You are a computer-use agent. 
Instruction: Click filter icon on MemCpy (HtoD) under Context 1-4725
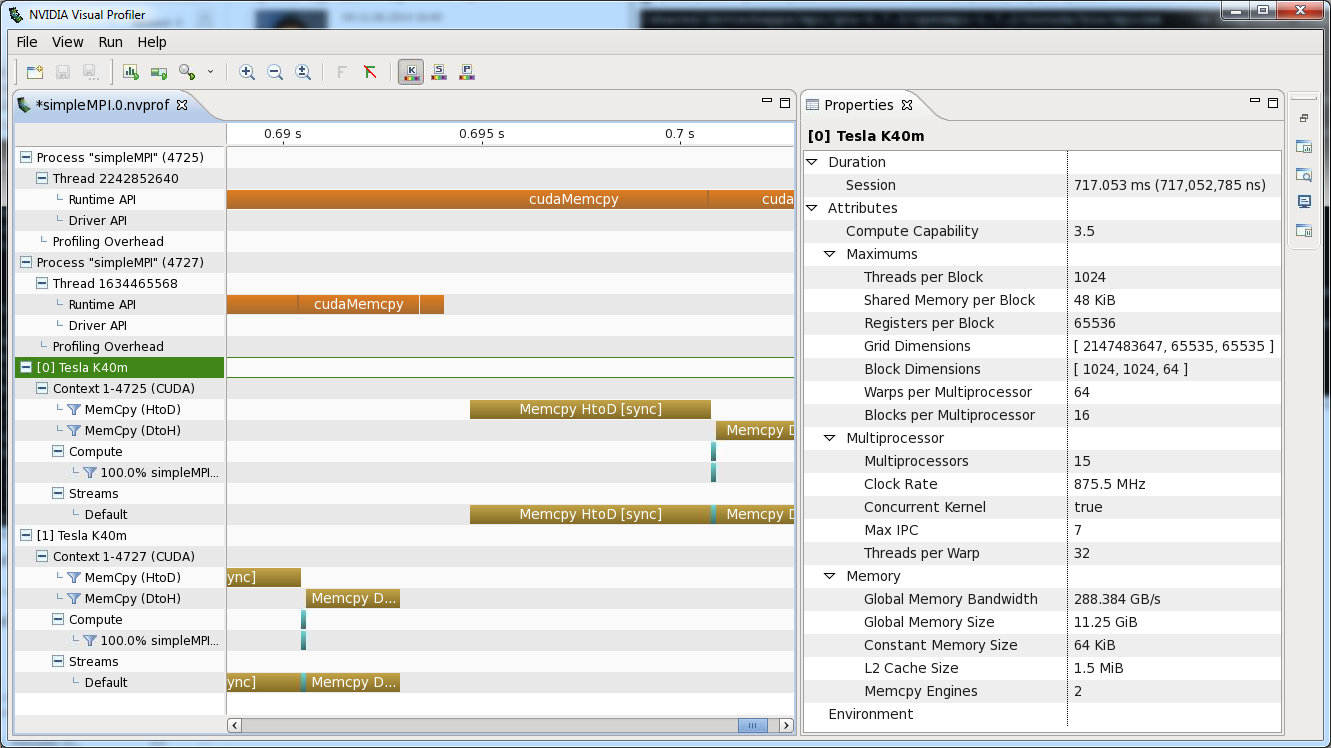(74, 409)
